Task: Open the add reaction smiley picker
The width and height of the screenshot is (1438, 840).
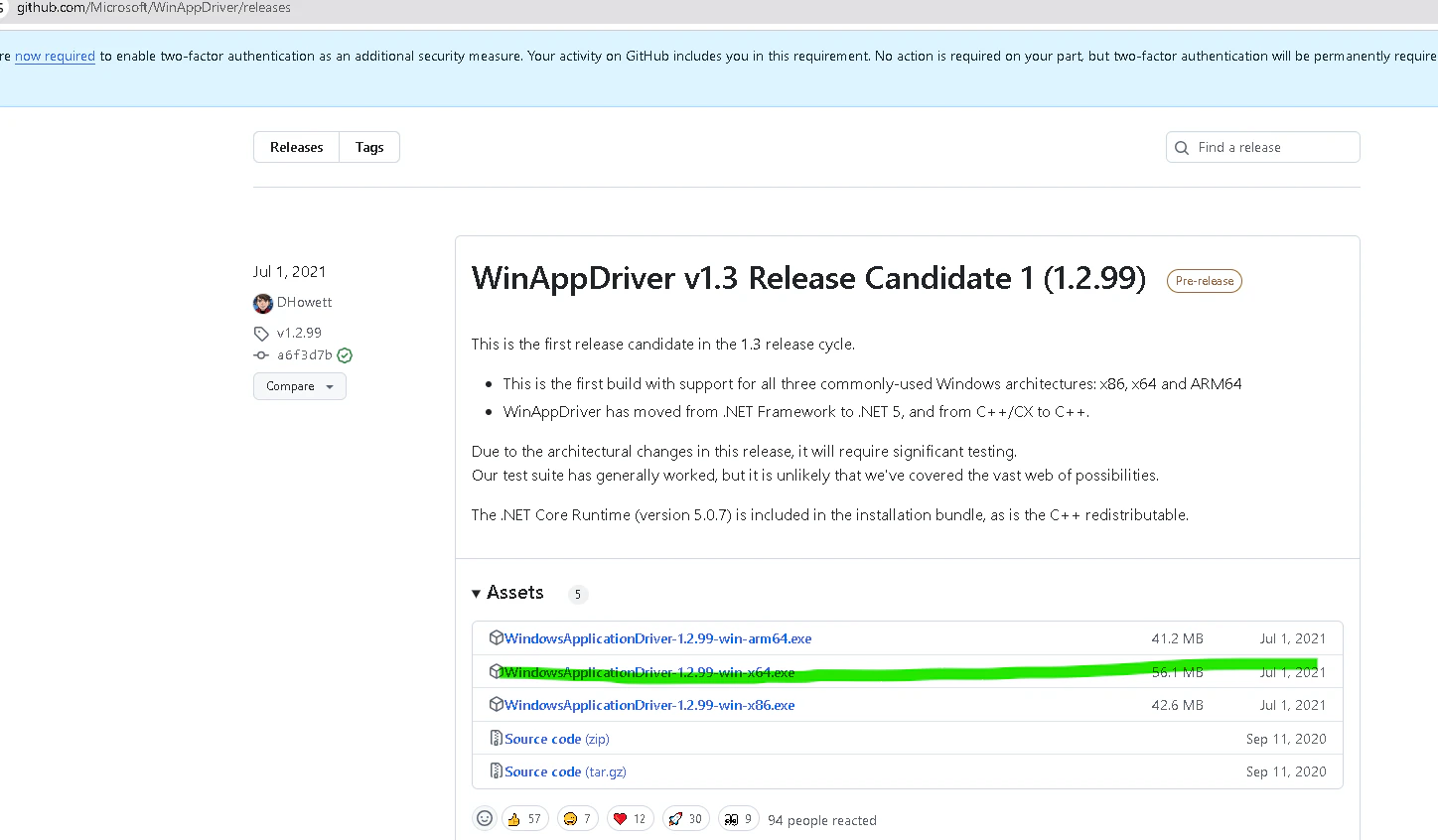Action: coord(485,818)
